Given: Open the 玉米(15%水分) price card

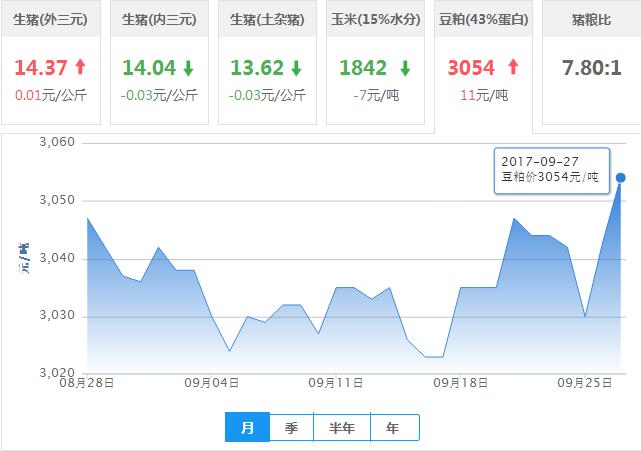Looking at the screenshot, I should coord(375,63).
